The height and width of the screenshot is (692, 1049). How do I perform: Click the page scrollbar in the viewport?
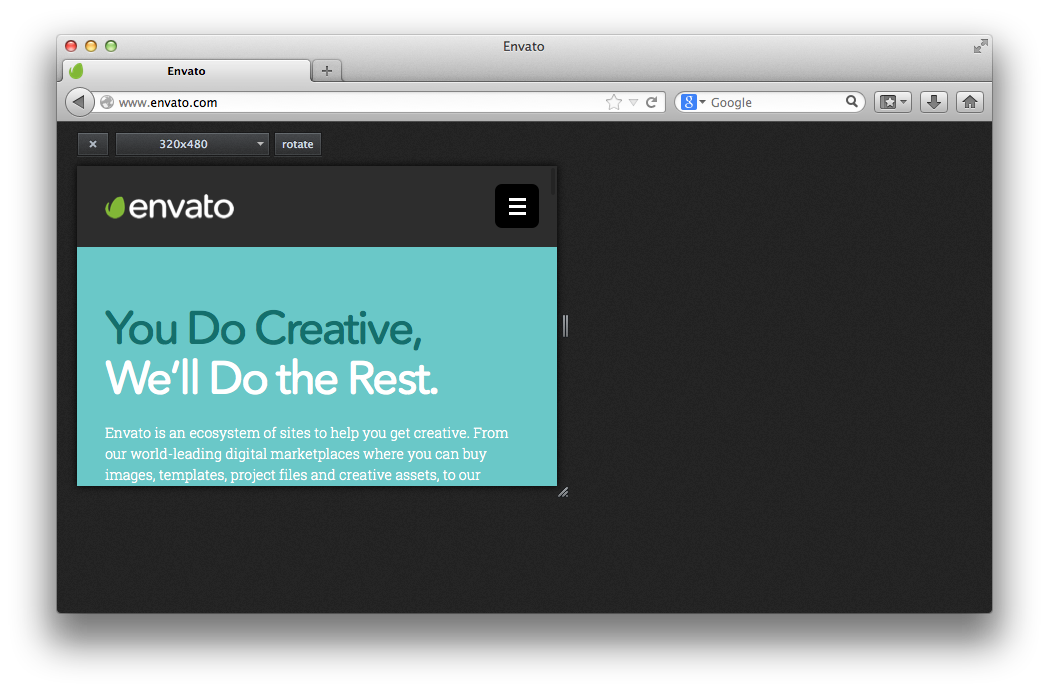(553, 181)
